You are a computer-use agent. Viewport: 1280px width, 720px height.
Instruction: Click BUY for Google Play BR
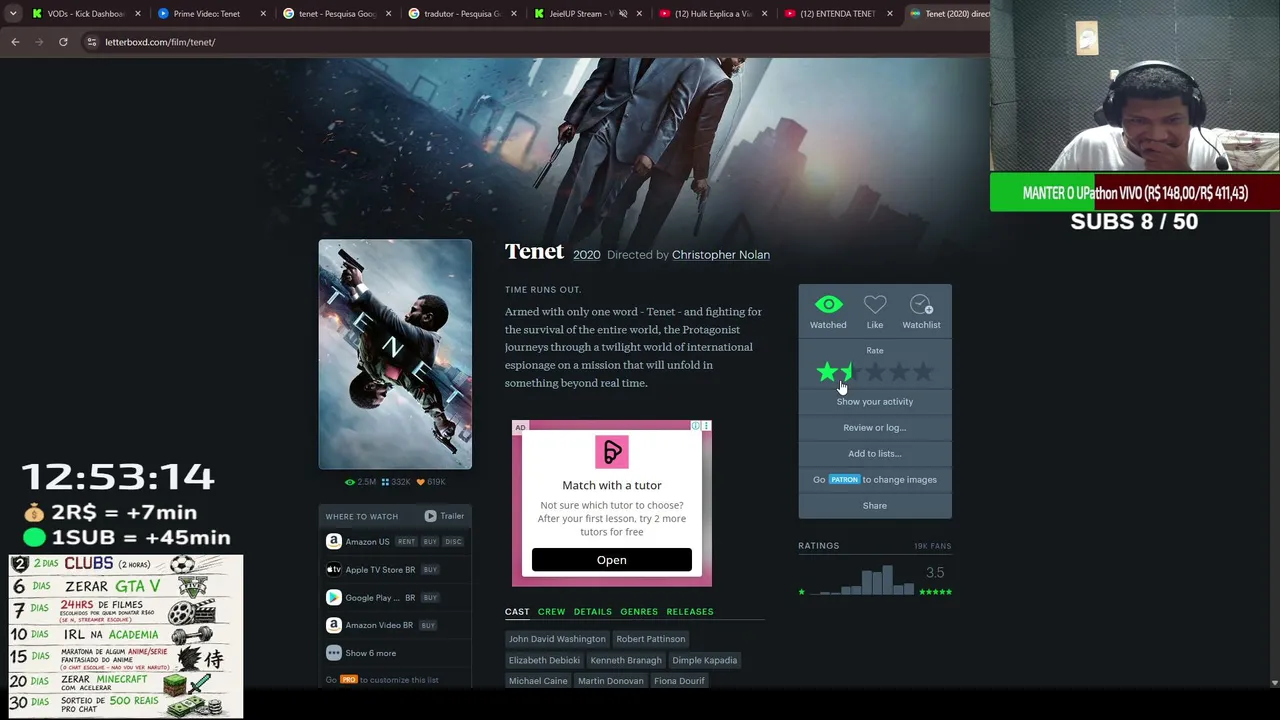click(x=430, y=598)
